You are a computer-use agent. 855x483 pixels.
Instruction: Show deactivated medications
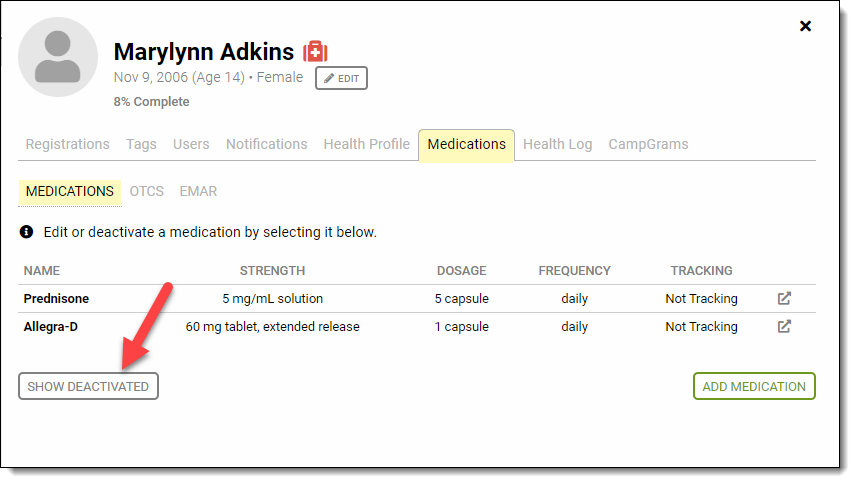88,386
